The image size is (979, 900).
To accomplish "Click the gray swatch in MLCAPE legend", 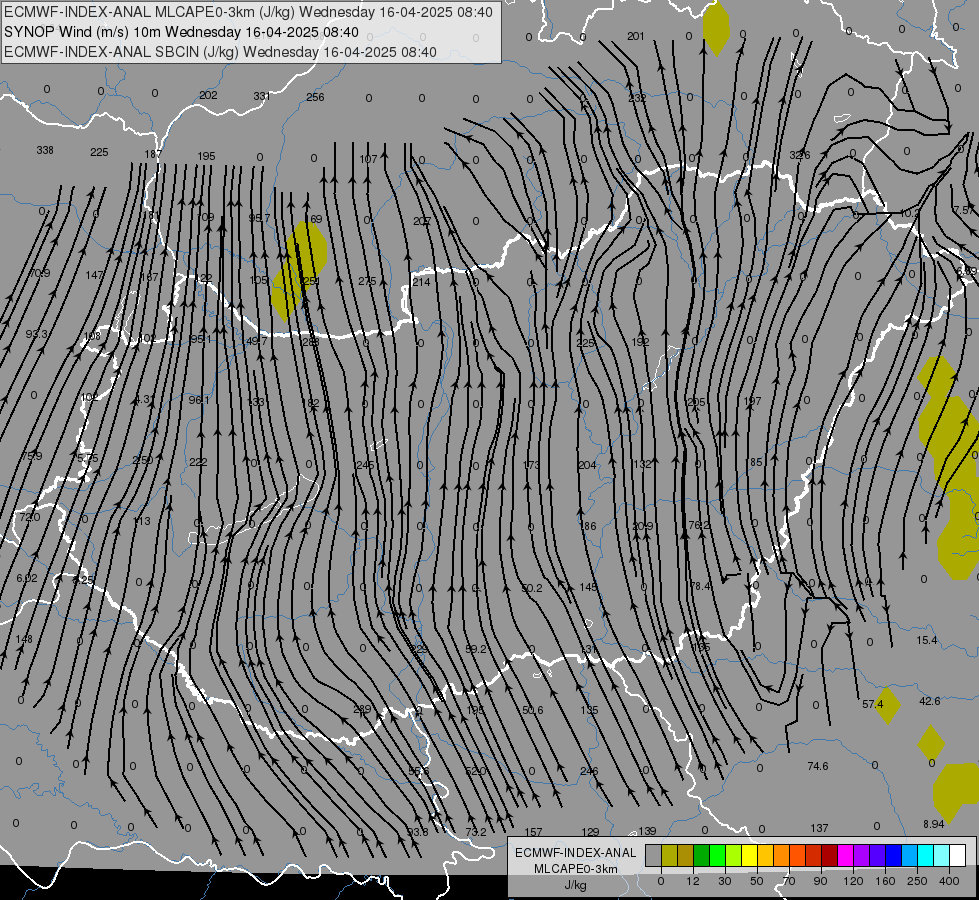I will click(x=654, y=855).
